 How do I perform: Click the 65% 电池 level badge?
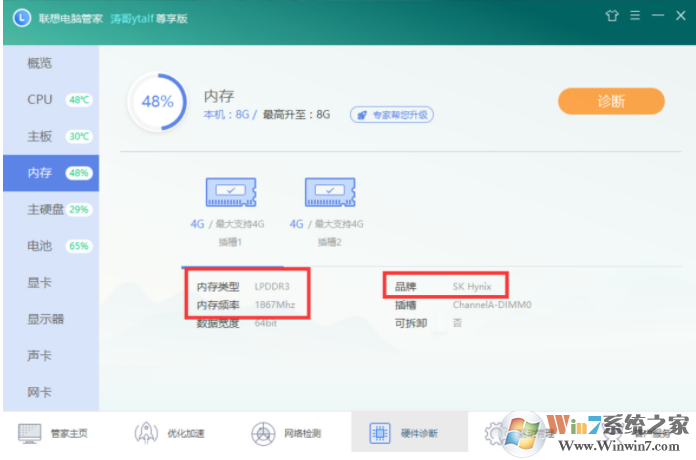[79, 246]
